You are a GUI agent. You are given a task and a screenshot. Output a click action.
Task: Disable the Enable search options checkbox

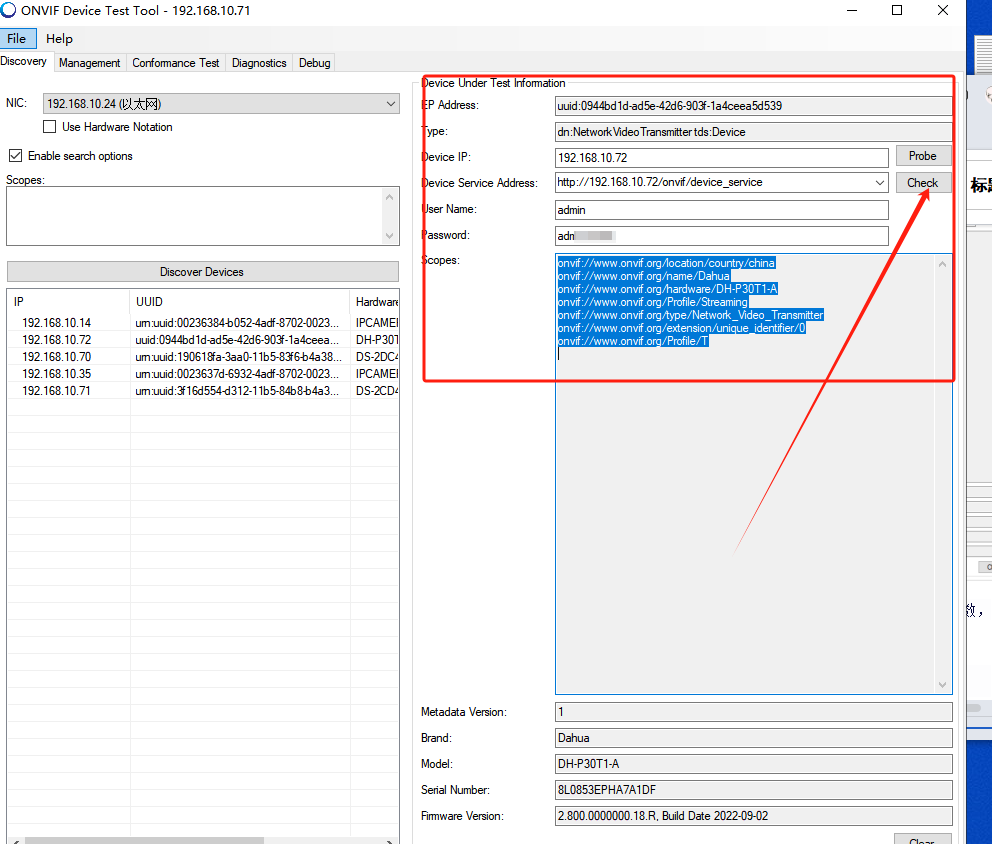[14, 155]
